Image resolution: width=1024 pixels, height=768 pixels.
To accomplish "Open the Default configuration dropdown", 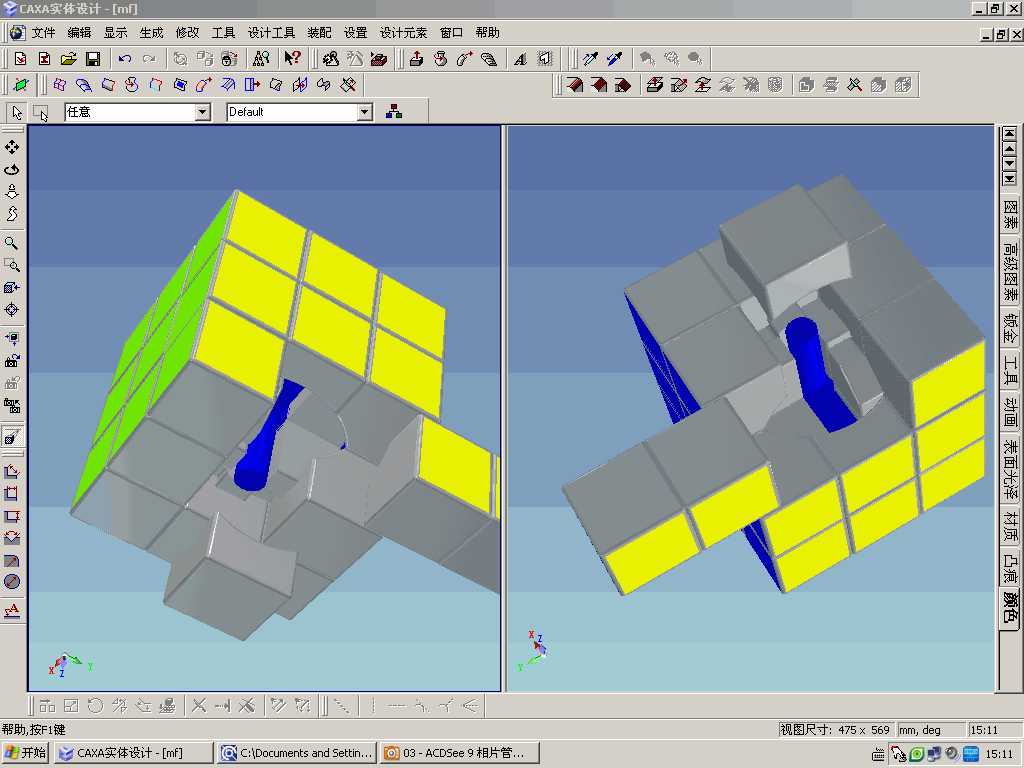I will tap(365, 112).
